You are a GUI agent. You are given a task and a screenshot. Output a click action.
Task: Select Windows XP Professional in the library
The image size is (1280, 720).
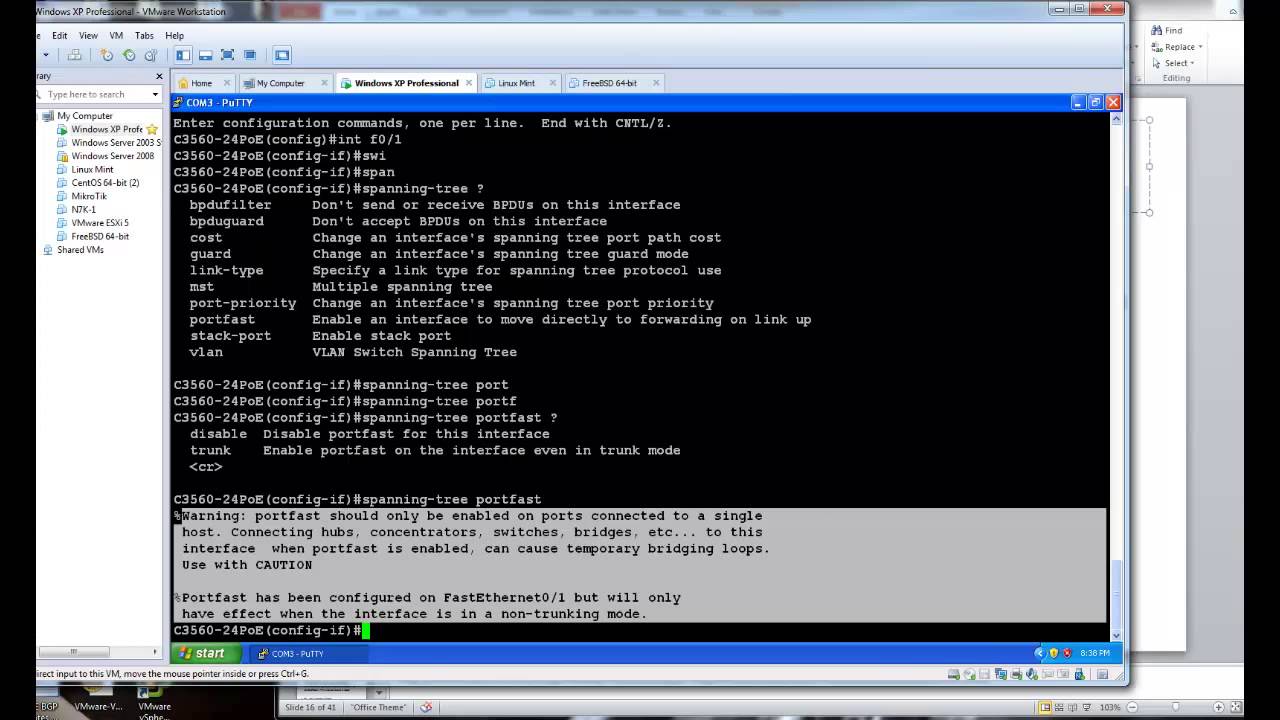[107, 129]
